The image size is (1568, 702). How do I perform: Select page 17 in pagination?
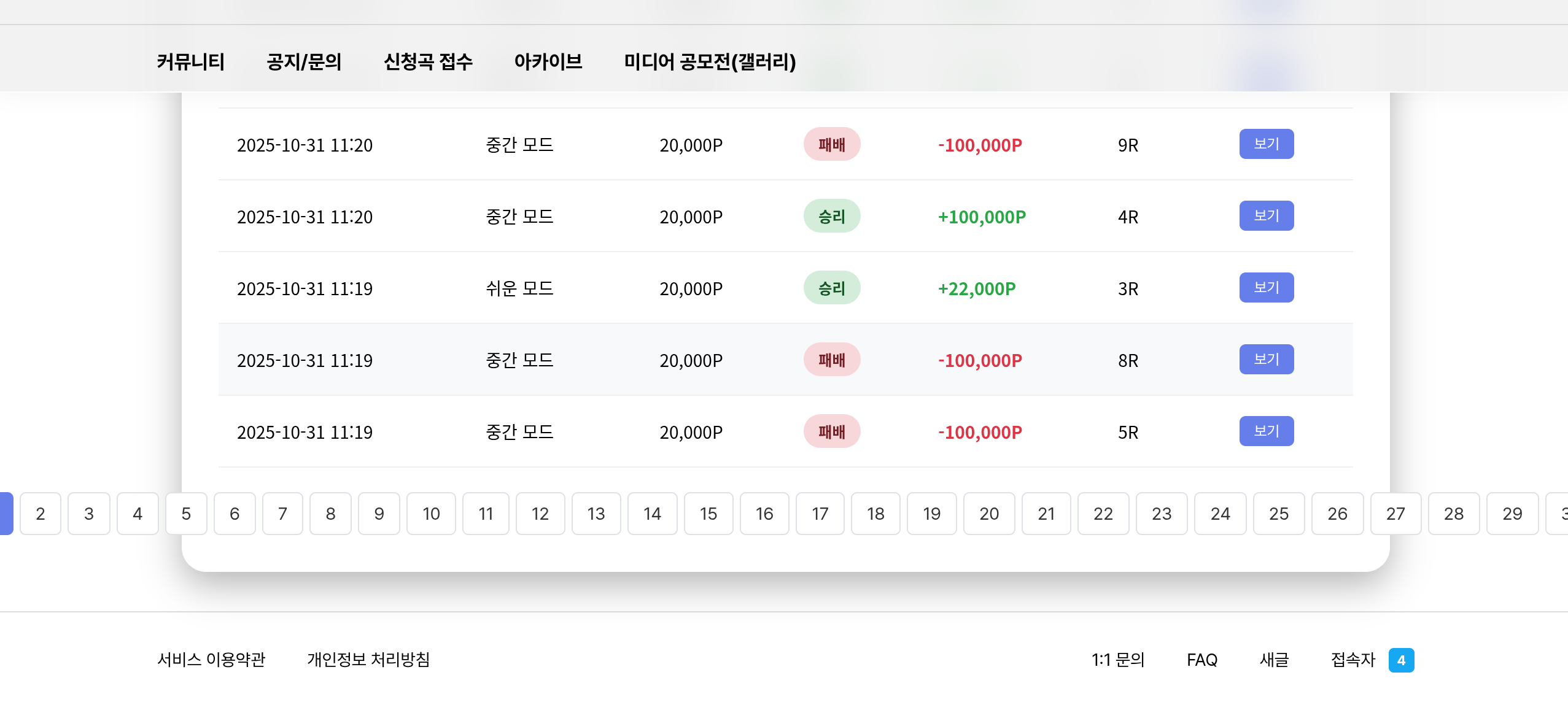coord(820,514)
